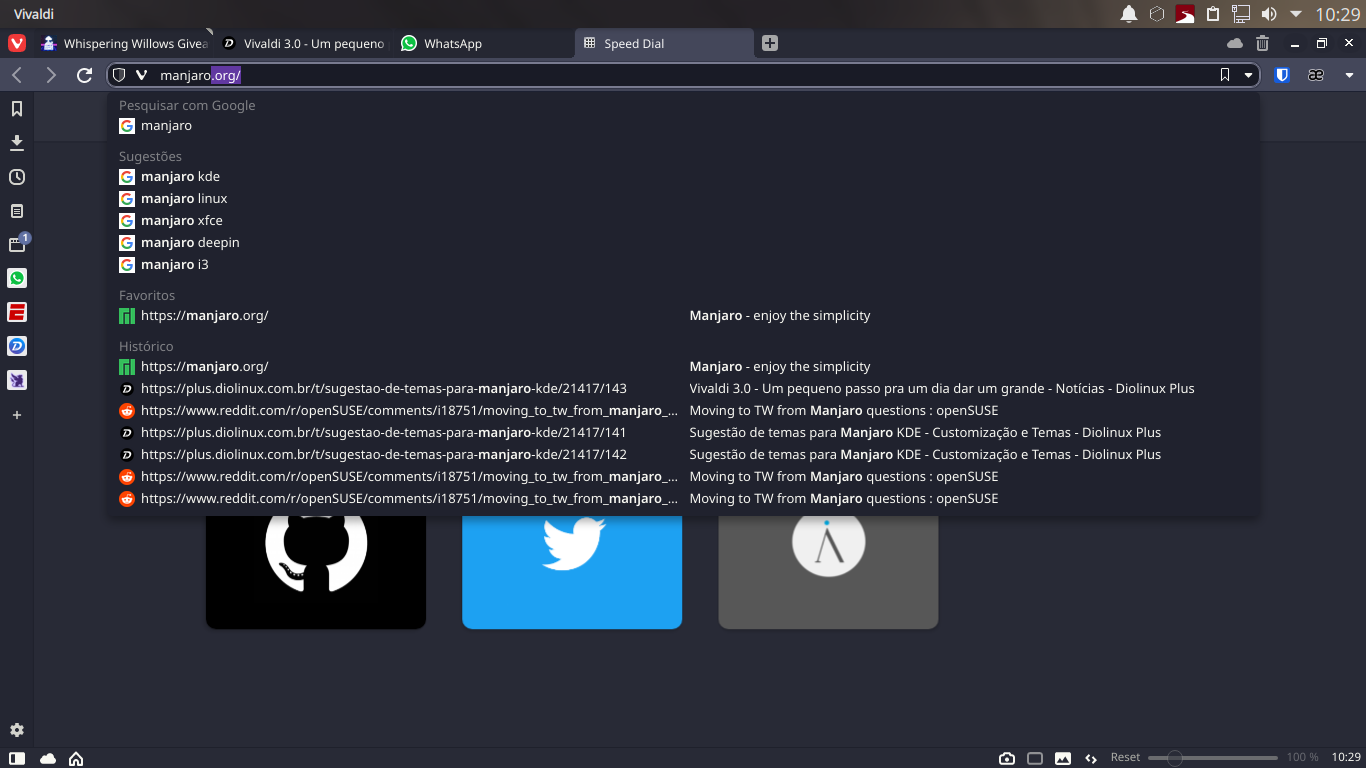
Task: Open diolinux history entry ending 21417/141
Action: click(683, 433)
